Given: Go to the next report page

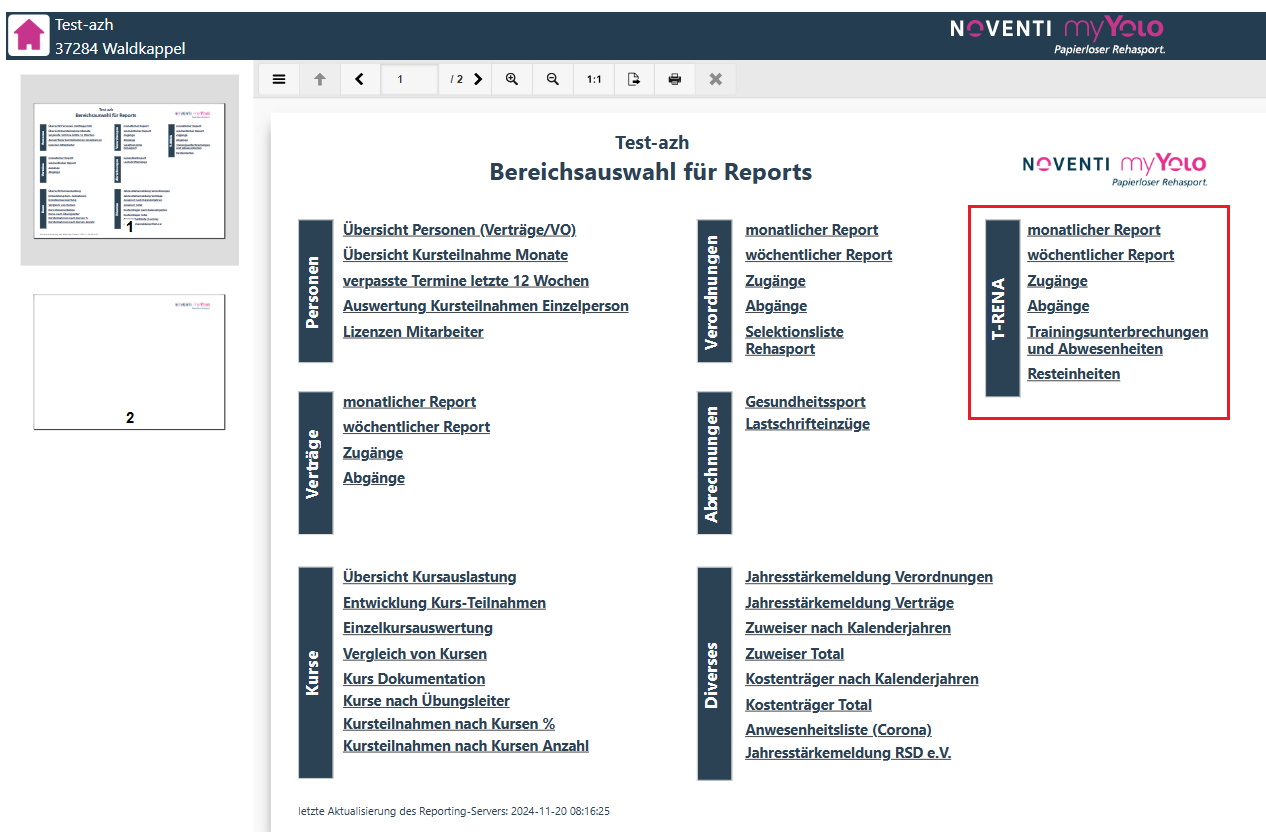Looking at the screenshot, I should coord(478,79).
